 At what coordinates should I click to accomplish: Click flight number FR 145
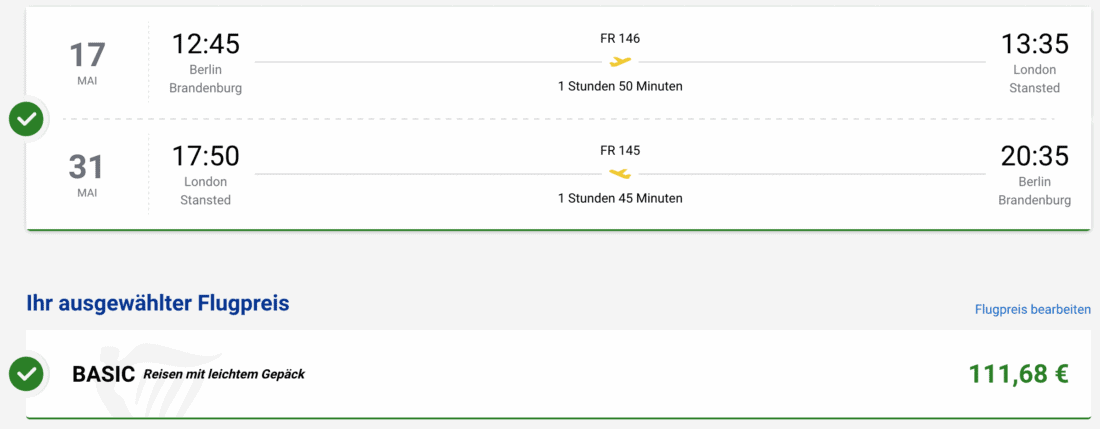(x=620, y=151)
